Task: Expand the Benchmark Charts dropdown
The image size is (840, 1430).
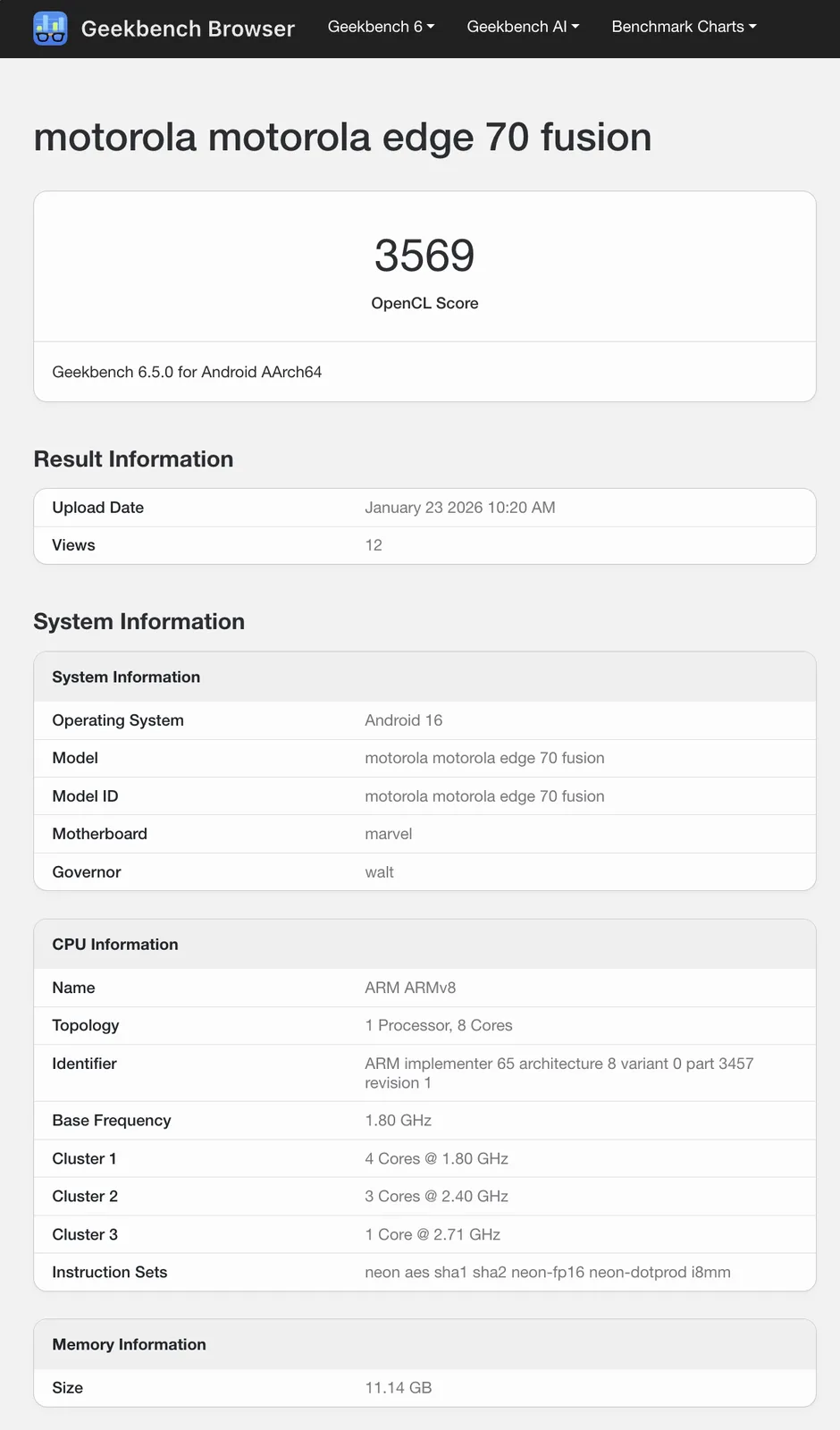Action: 684,27
